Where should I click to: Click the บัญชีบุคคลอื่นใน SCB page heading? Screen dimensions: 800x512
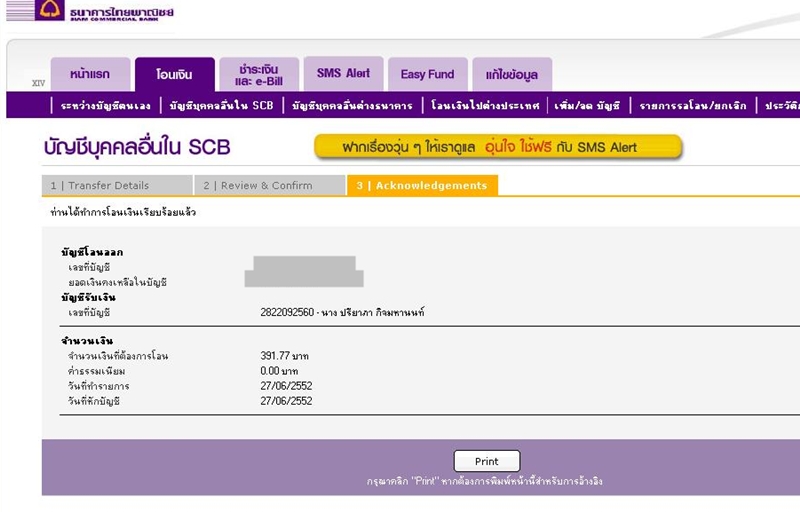137,147
